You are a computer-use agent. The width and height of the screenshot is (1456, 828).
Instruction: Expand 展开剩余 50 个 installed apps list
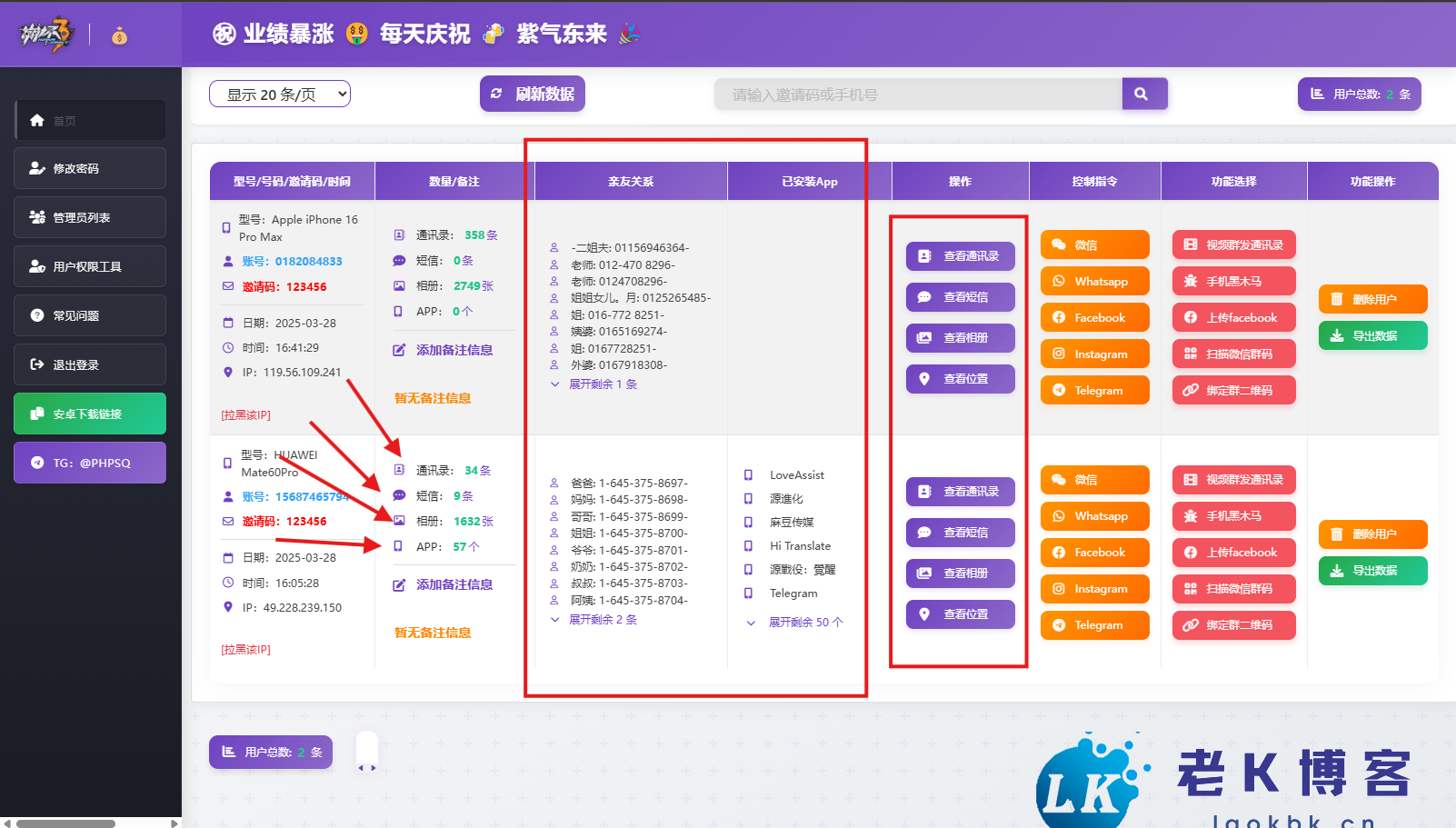(x=797, y=623)
